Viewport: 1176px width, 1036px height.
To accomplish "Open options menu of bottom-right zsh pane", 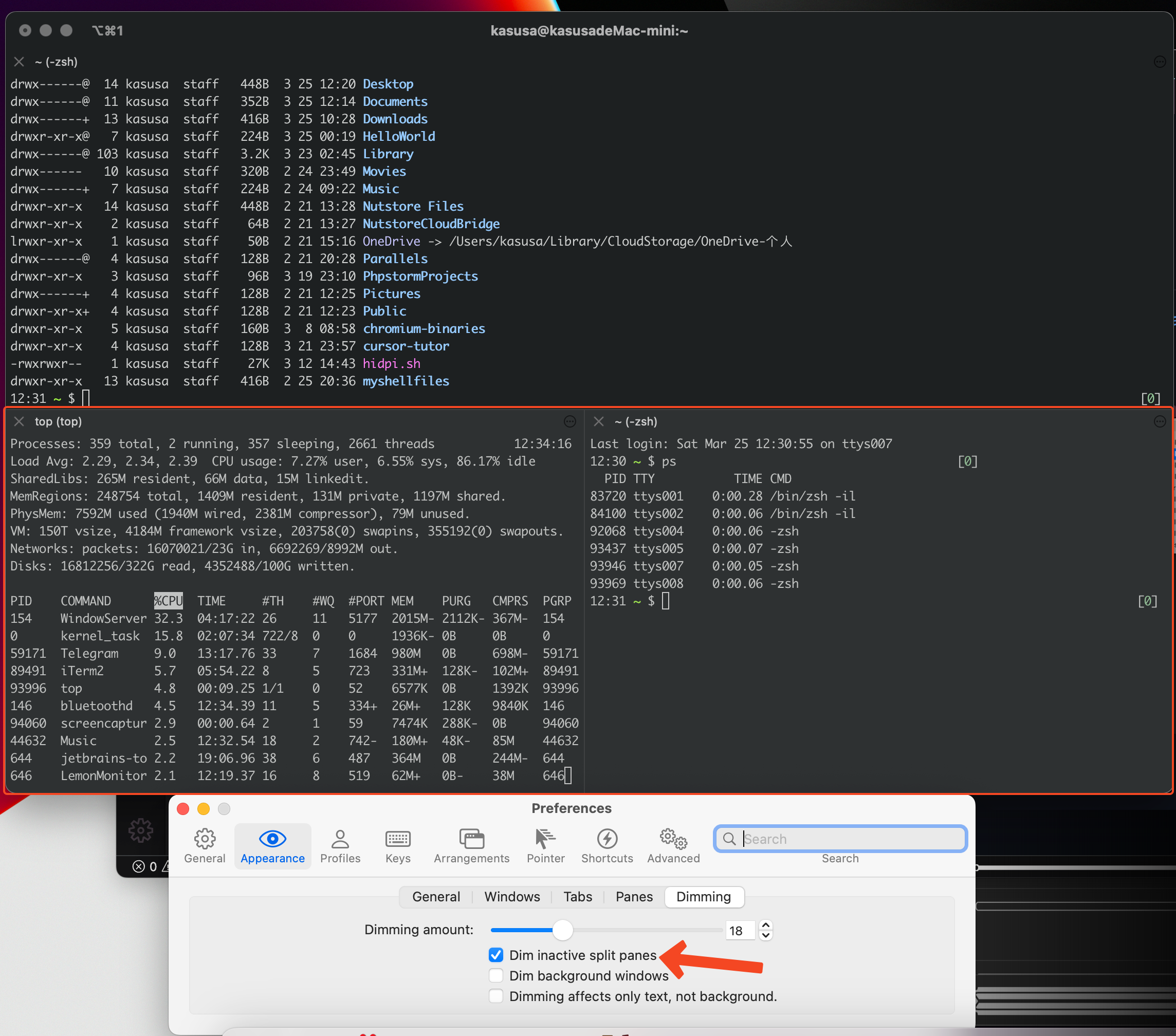I will (x=1160, y=422).
